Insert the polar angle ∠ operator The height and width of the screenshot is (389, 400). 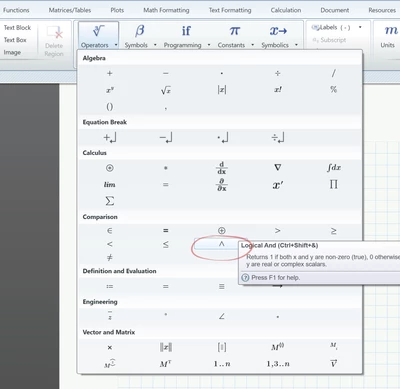coord(222,316)
